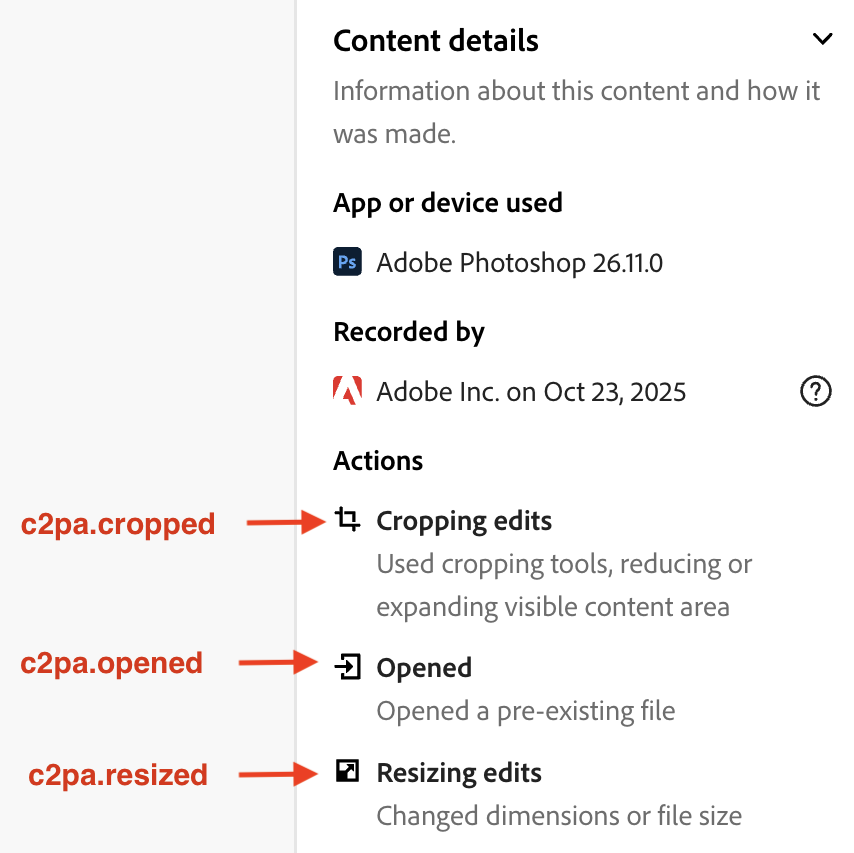This screenshot has width=854, height=853.
Task: Select the Opened action label
Action: (424, 667)
